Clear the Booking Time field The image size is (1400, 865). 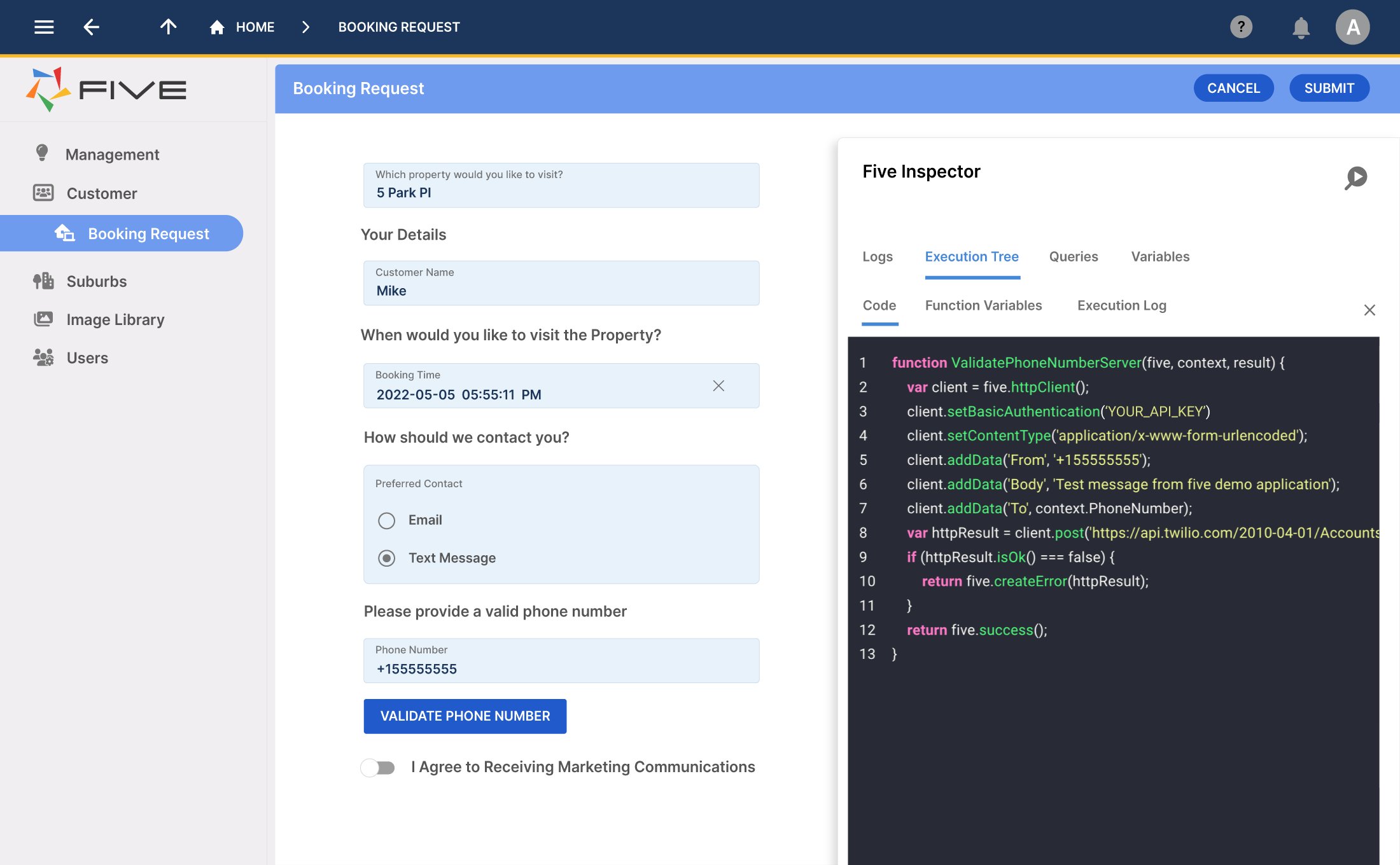coord(718,386)
